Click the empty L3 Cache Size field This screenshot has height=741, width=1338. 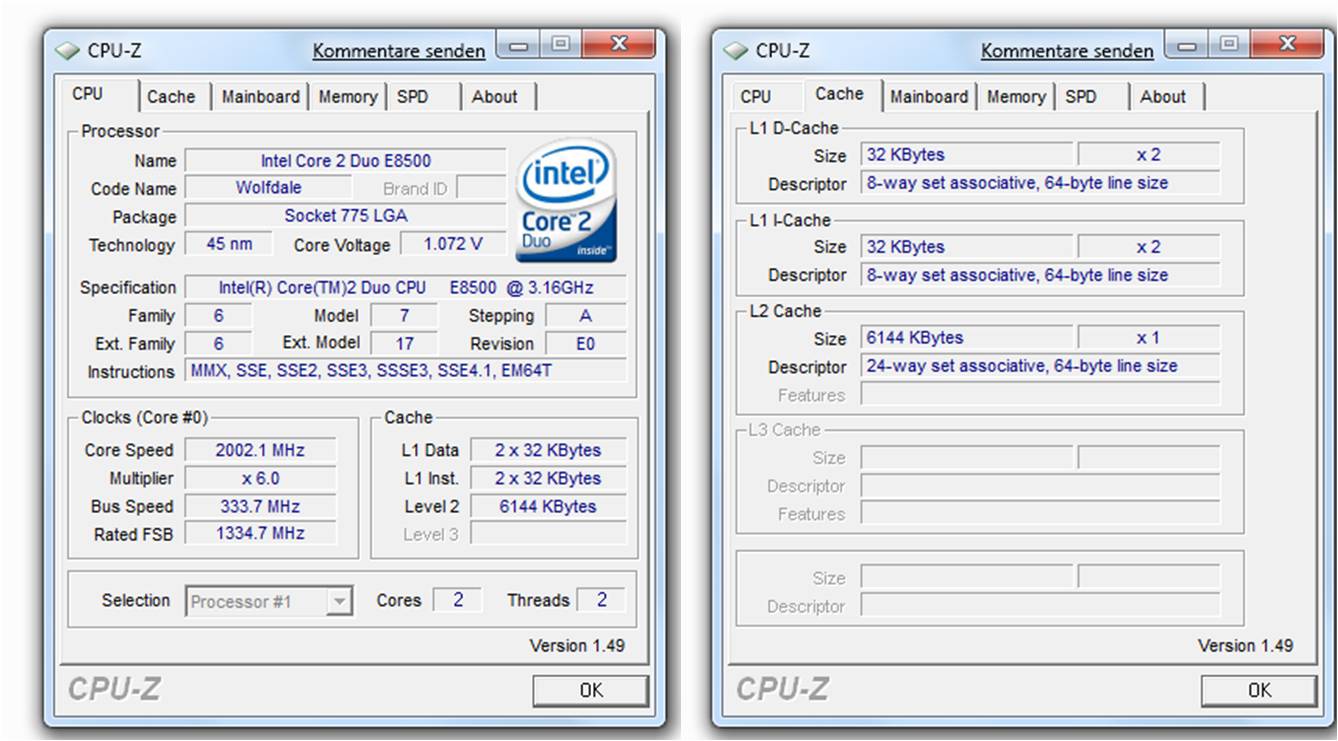(x=967, y=458)
